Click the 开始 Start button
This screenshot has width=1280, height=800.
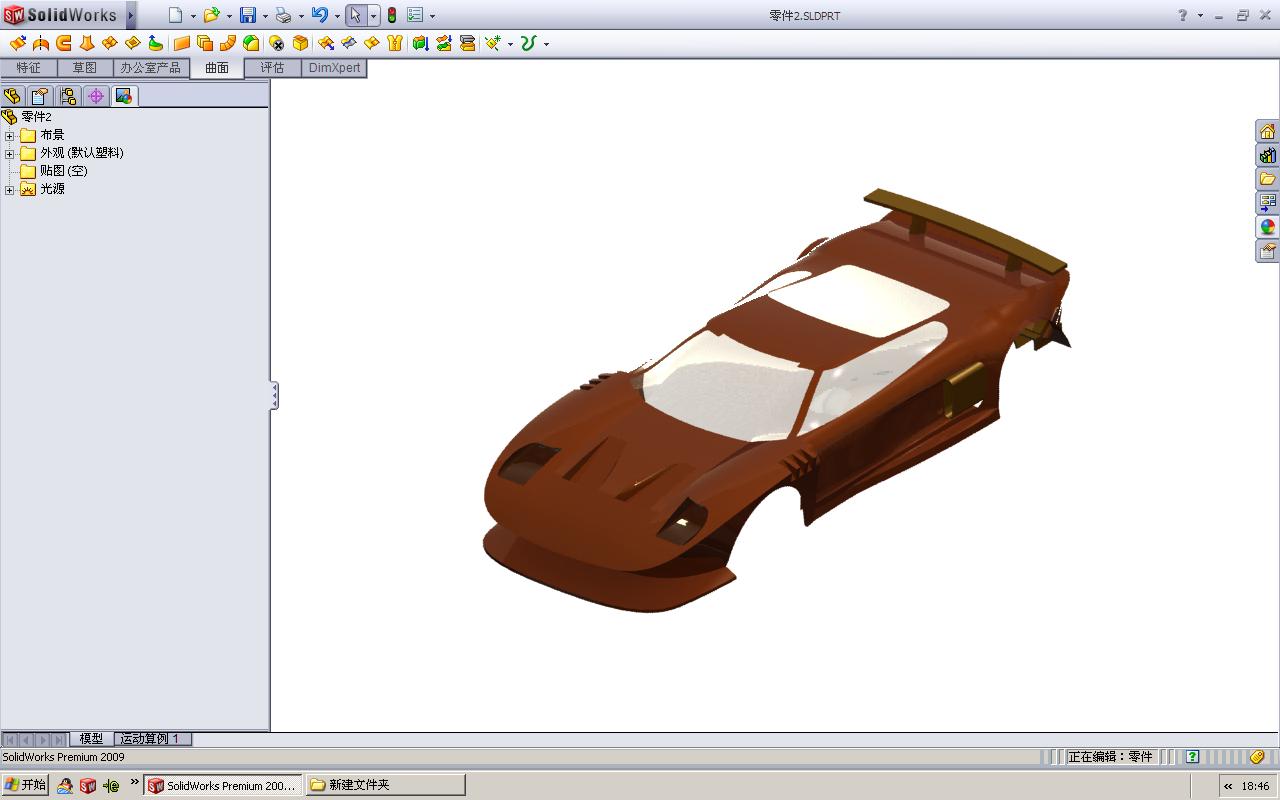(25, 785)
